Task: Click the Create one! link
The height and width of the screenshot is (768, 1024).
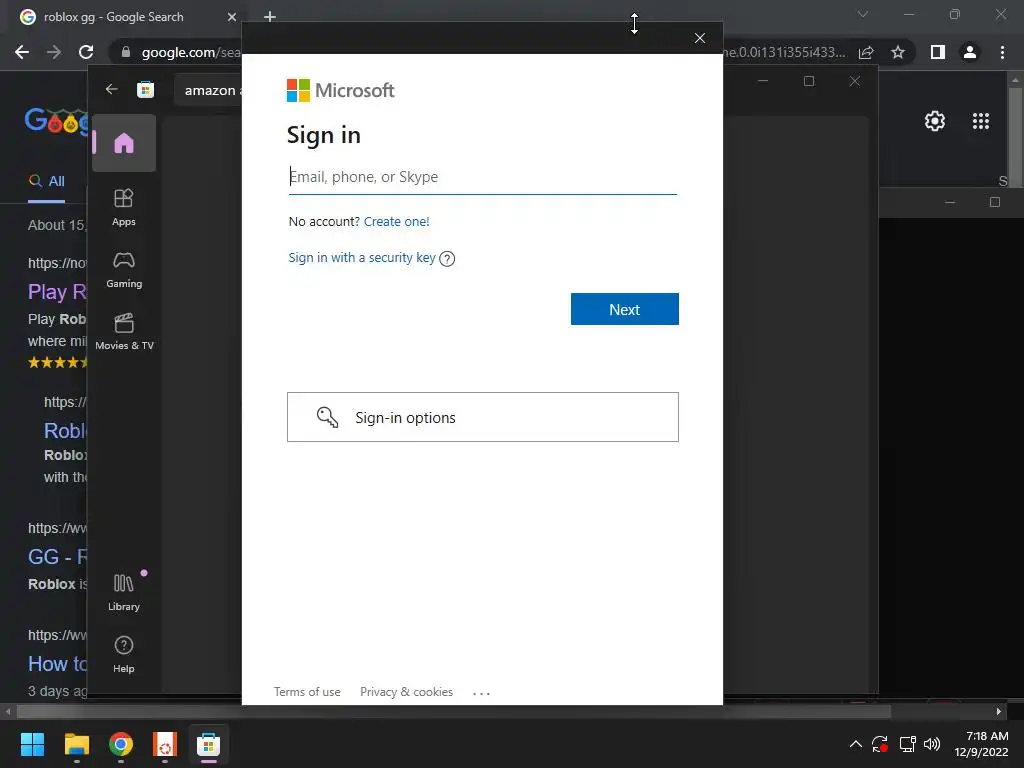Action: [396, 221]
